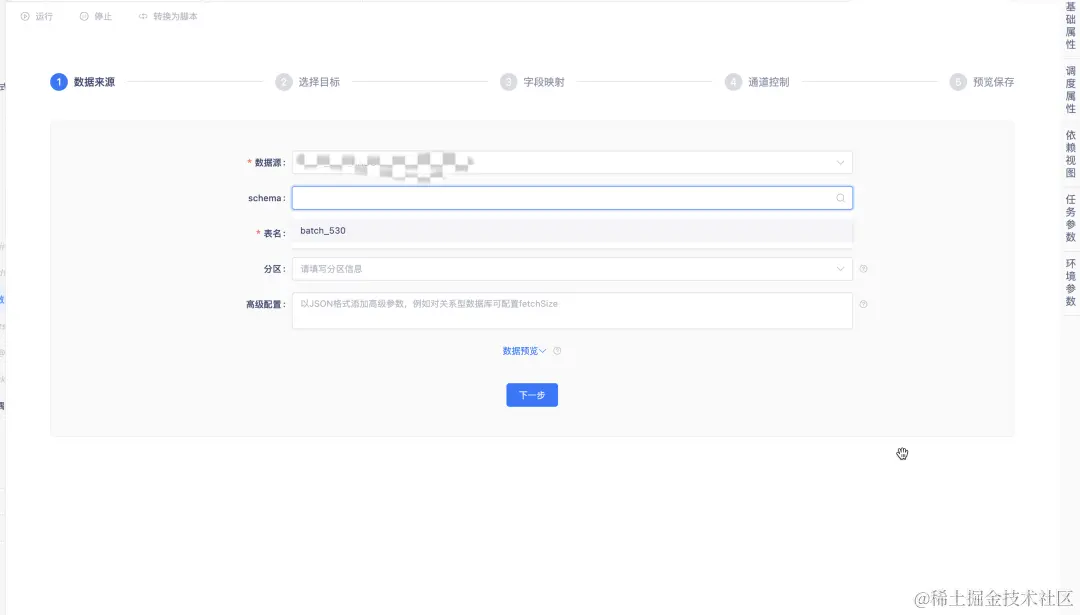Click the help icon beside 分区
The width and height of the screenshot is (1080, 615).
click(863, 269)
